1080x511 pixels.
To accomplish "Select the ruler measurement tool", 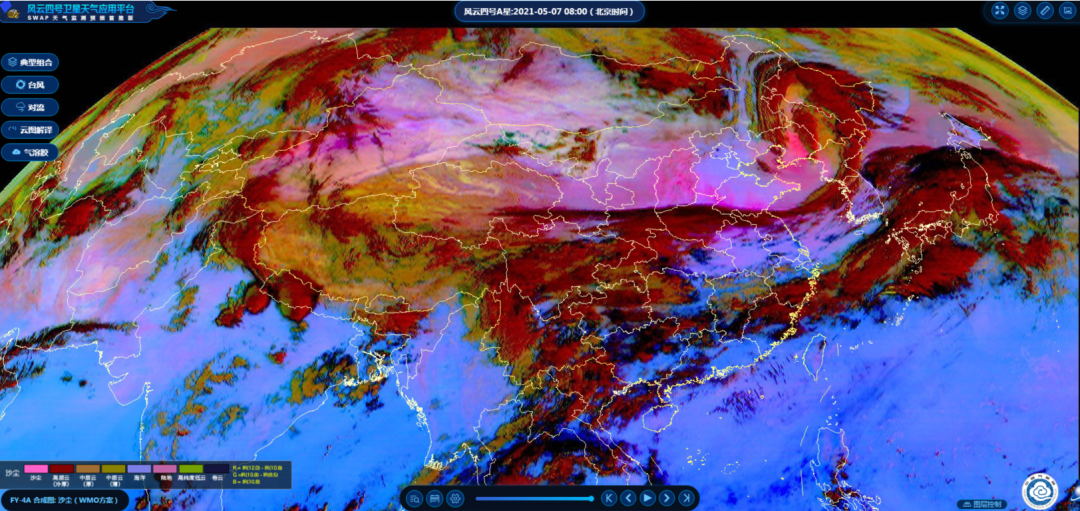I will (x=1045, y=11).
